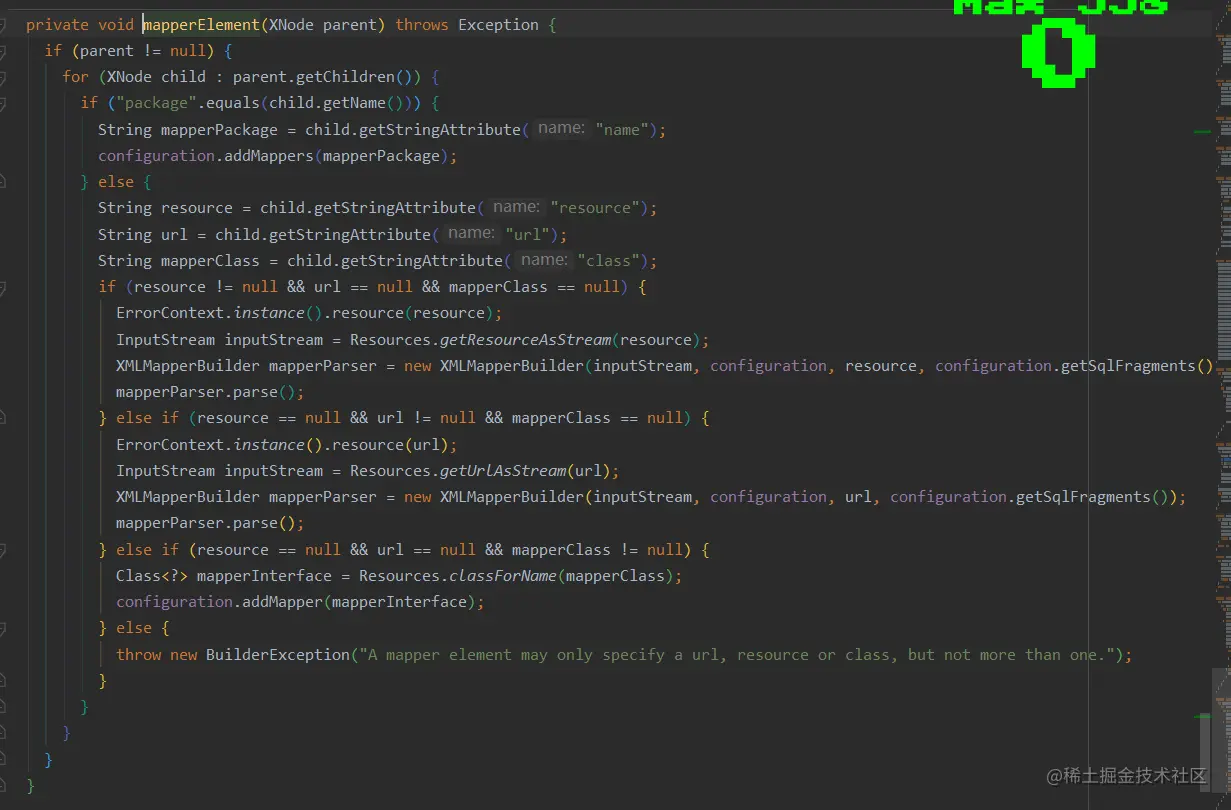Viewport: 1231px width, 810px height.
Task: Click the BuilderException class name
Action: point(278,655)
